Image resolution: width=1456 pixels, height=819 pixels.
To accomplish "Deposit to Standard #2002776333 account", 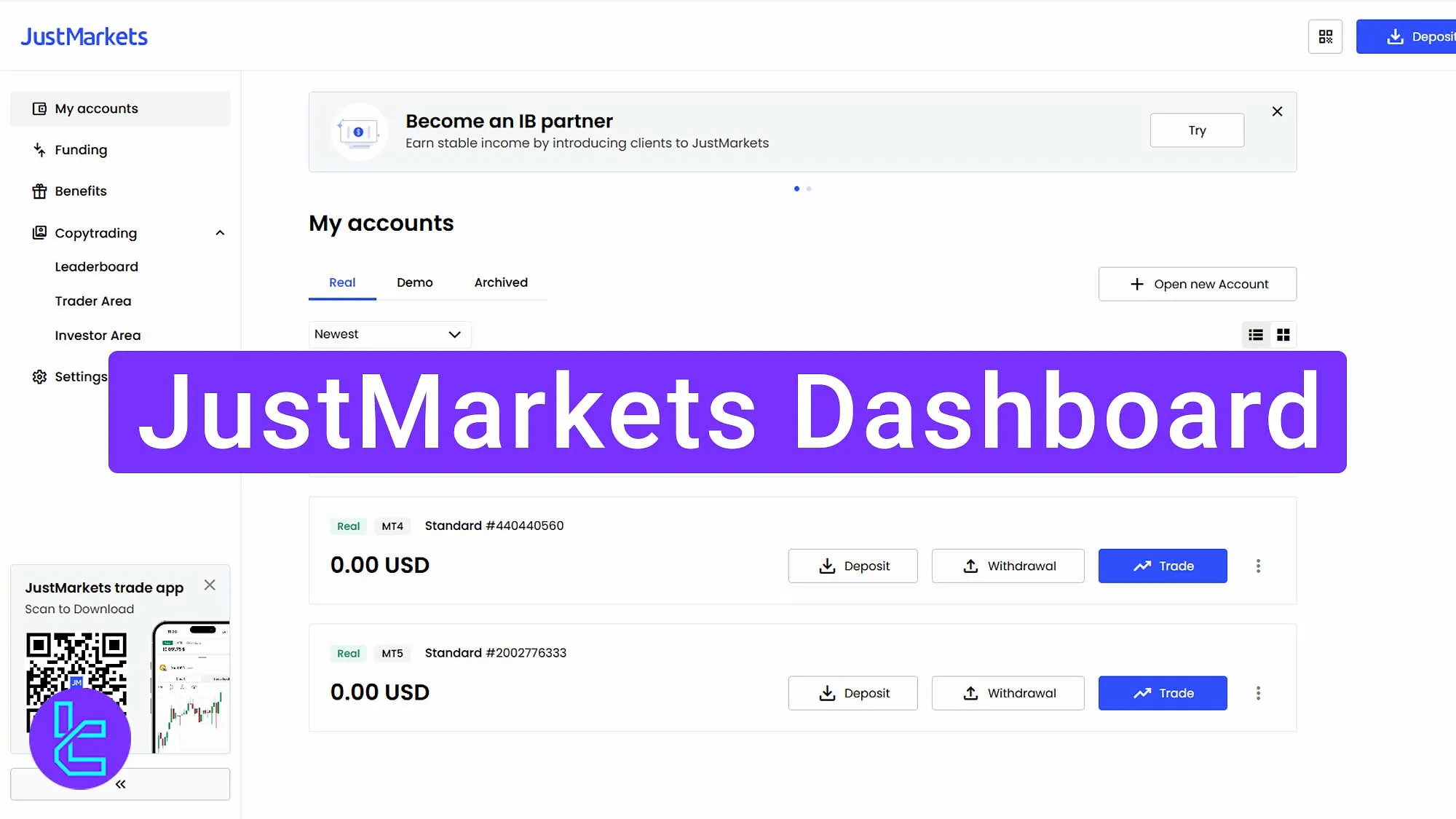I will [x=852, y=693].
